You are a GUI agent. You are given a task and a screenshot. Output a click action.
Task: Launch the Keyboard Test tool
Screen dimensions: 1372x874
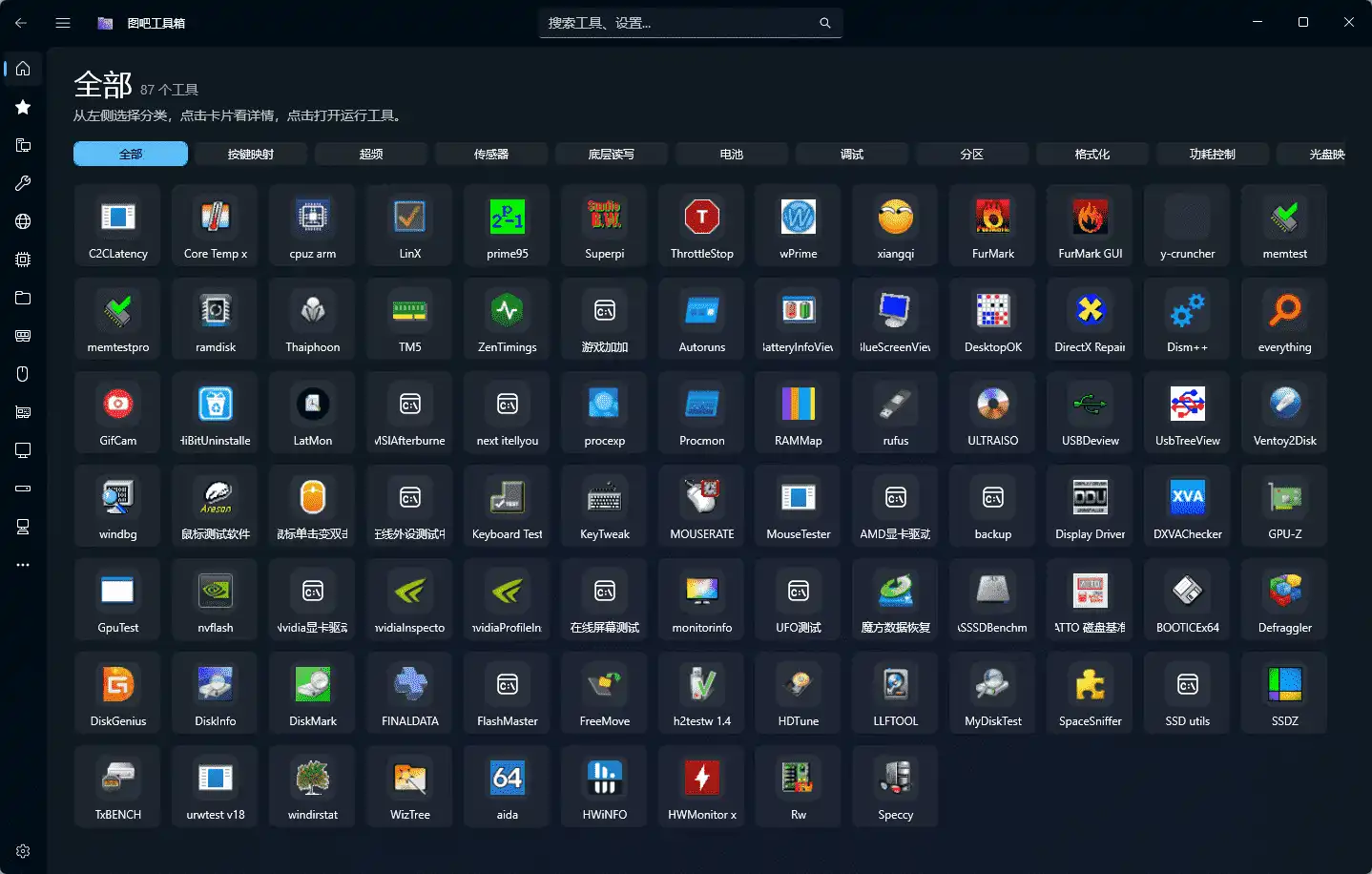(x=508, y=506)
